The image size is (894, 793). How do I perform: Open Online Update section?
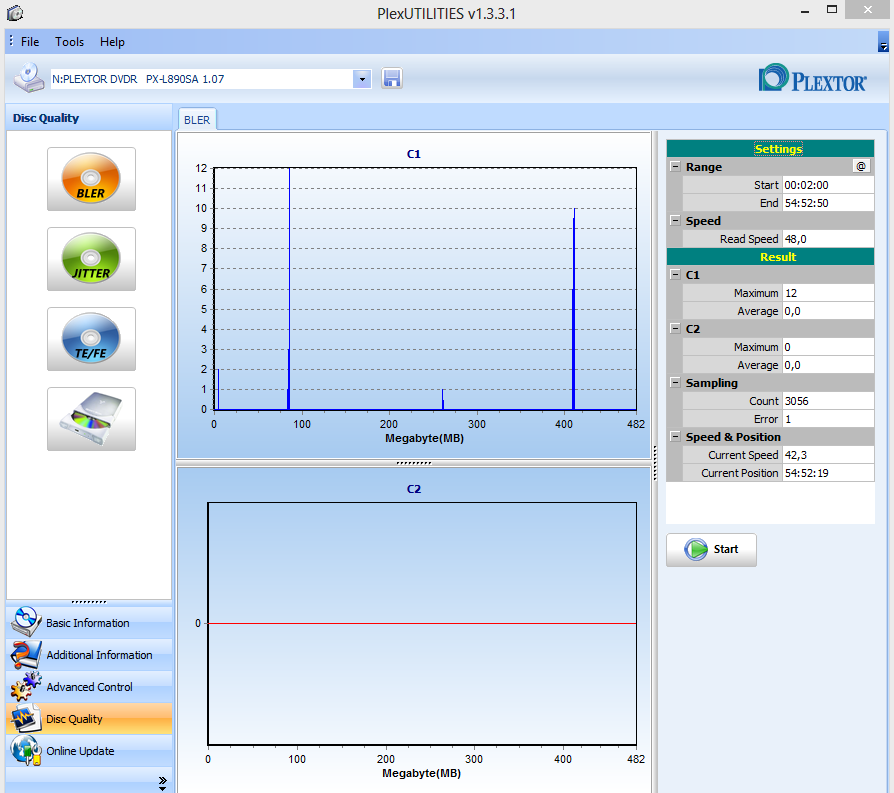[x=89, y=750]
